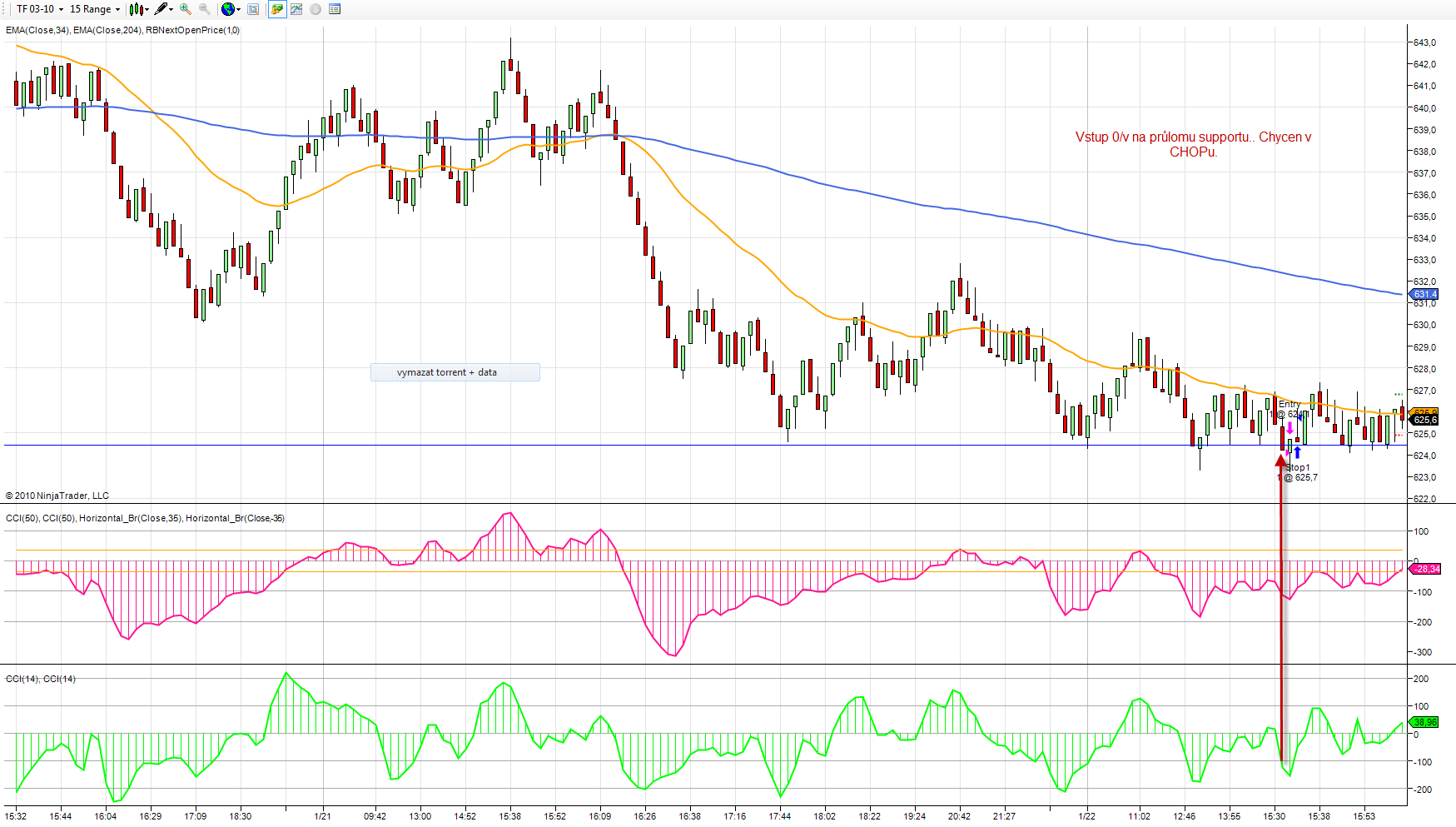
Task: Click the Entry order label on chart
Action: click(x=1290, y=404)
